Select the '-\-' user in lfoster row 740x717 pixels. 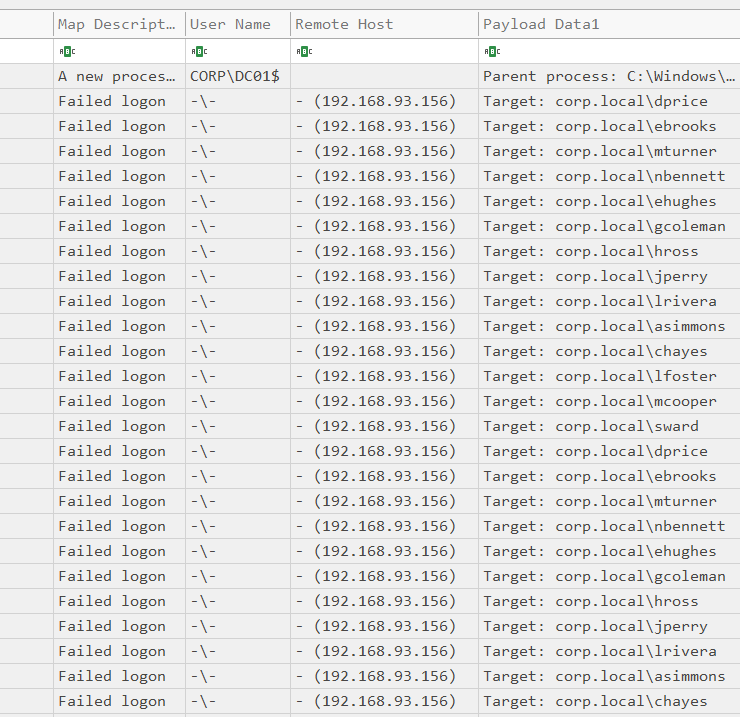click(x=238, y=376)
